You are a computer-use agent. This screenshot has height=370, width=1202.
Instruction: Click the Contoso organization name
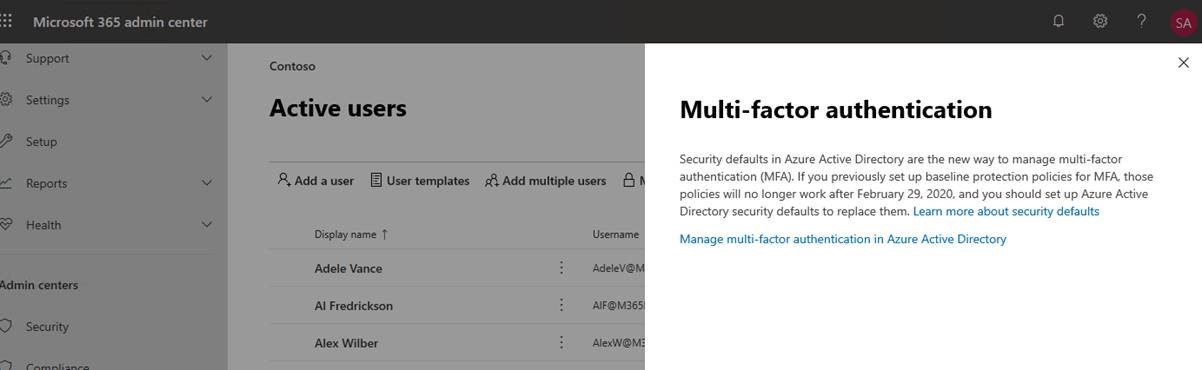tap(292, 66)
